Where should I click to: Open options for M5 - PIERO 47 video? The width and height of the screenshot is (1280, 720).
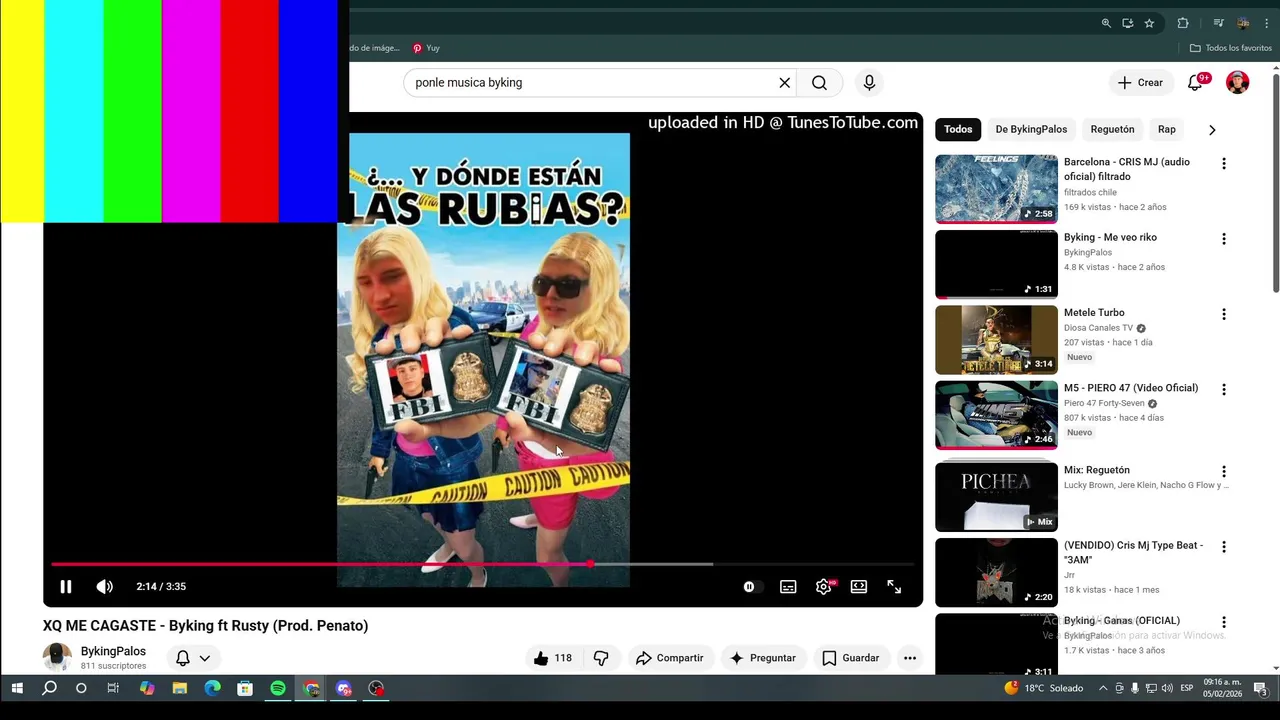click(x=1223, y=390)
